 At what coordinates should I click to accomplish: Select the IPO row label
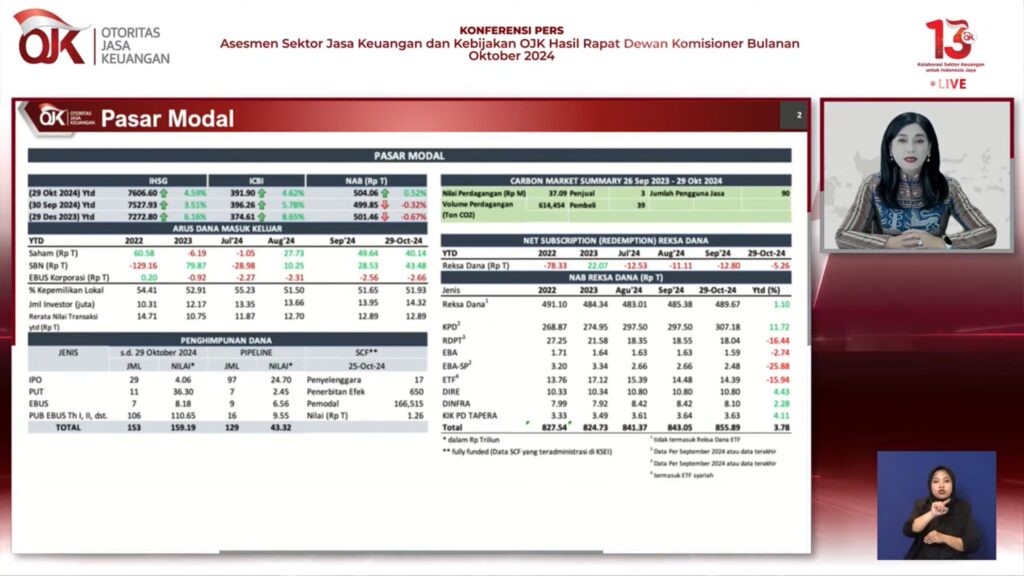point(35,379)
